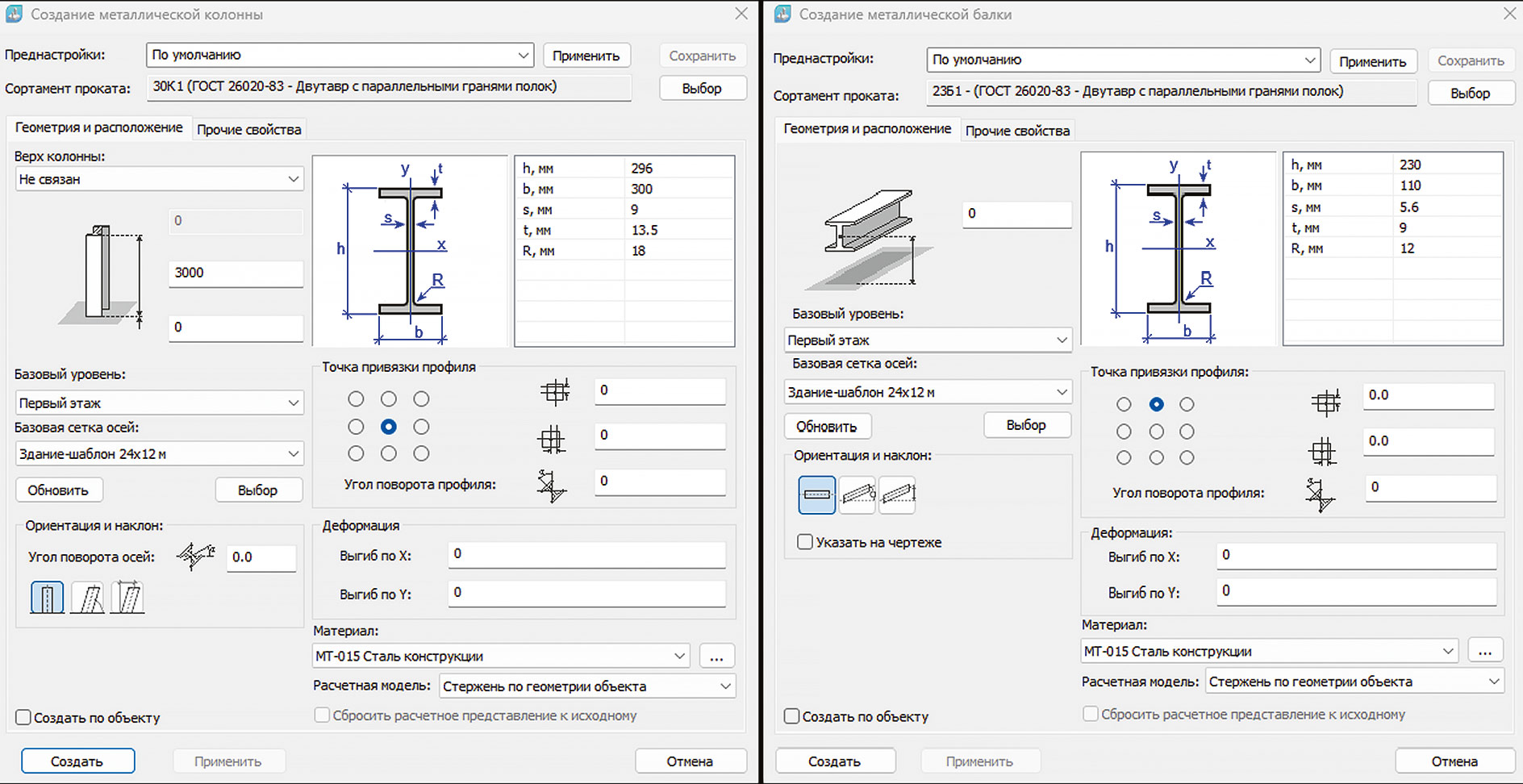Select center anchor point radio in beam dialog
Screen dimensions: 1523x784
[x=1157, y=432]
